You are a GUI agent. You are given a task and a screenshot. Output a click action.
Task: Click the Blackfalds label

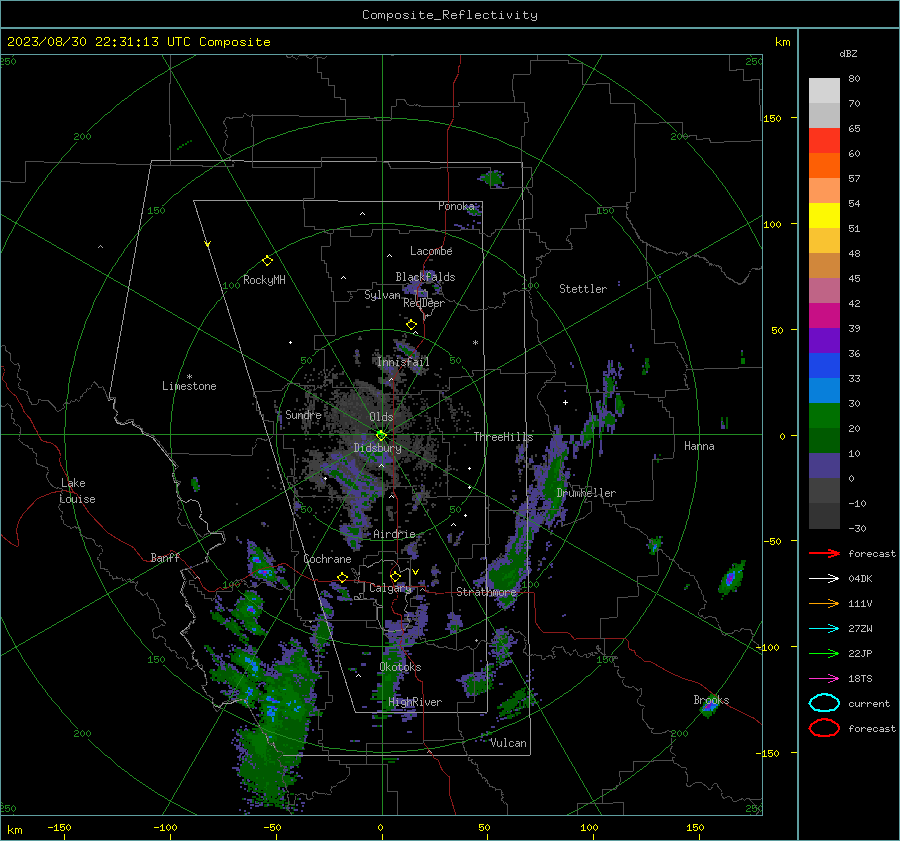click(425, 277)
